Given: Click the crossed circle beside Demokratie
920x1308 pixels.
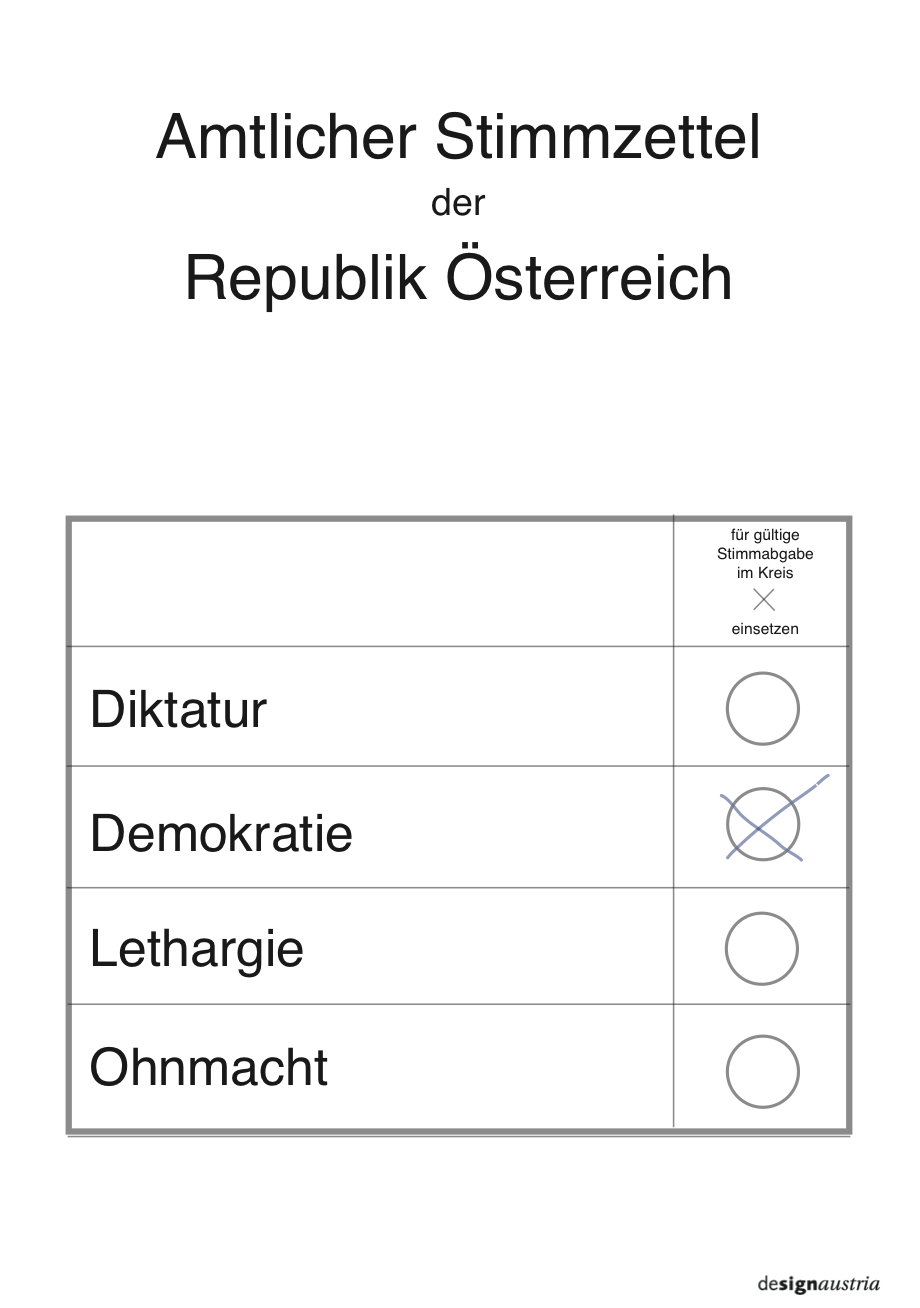Looking at the screenshot, I should 762,825.
